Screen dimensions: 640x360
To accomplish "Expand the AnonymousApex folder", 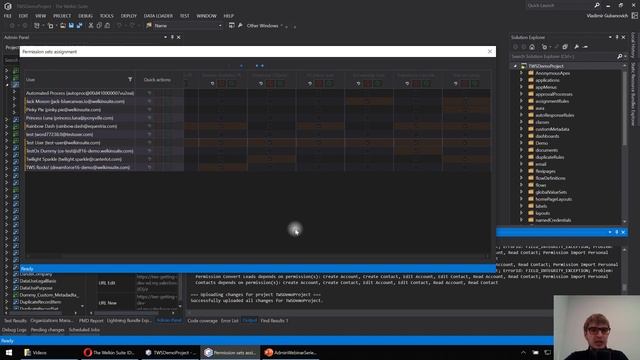I will pyautogui.click(x=521, y=73).
